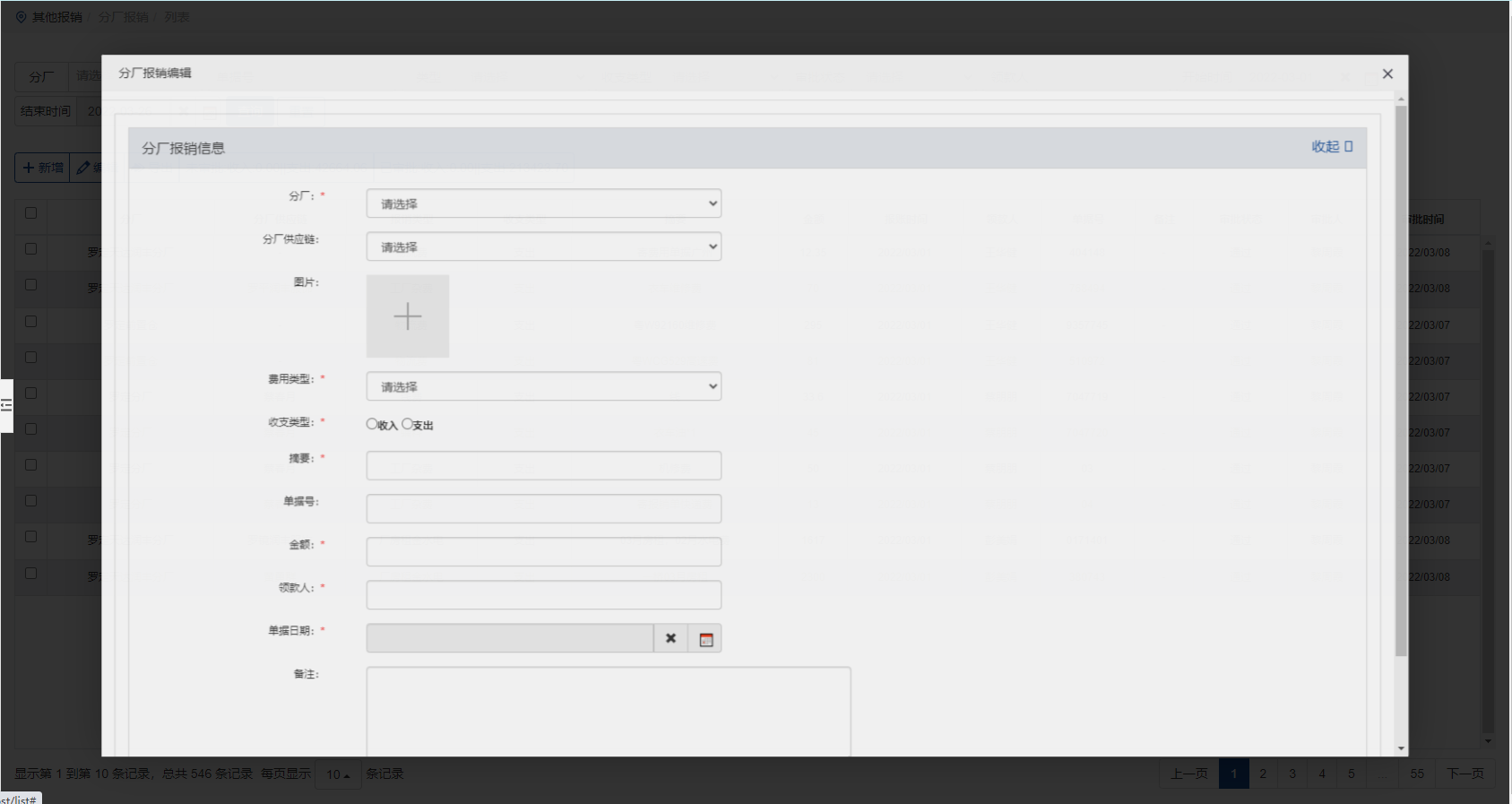Select the 收入 radio button
Viewport: 1512px width, 804px height.
(x=372, y=424)
